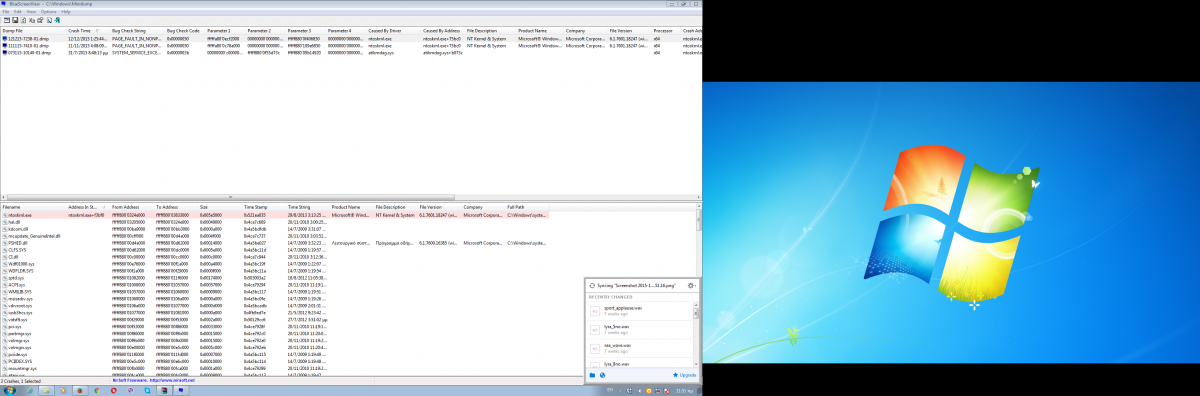Click the Firefox icon in the taskbar
Screen dimensions: 1200x396
click(x=80, y=390)
